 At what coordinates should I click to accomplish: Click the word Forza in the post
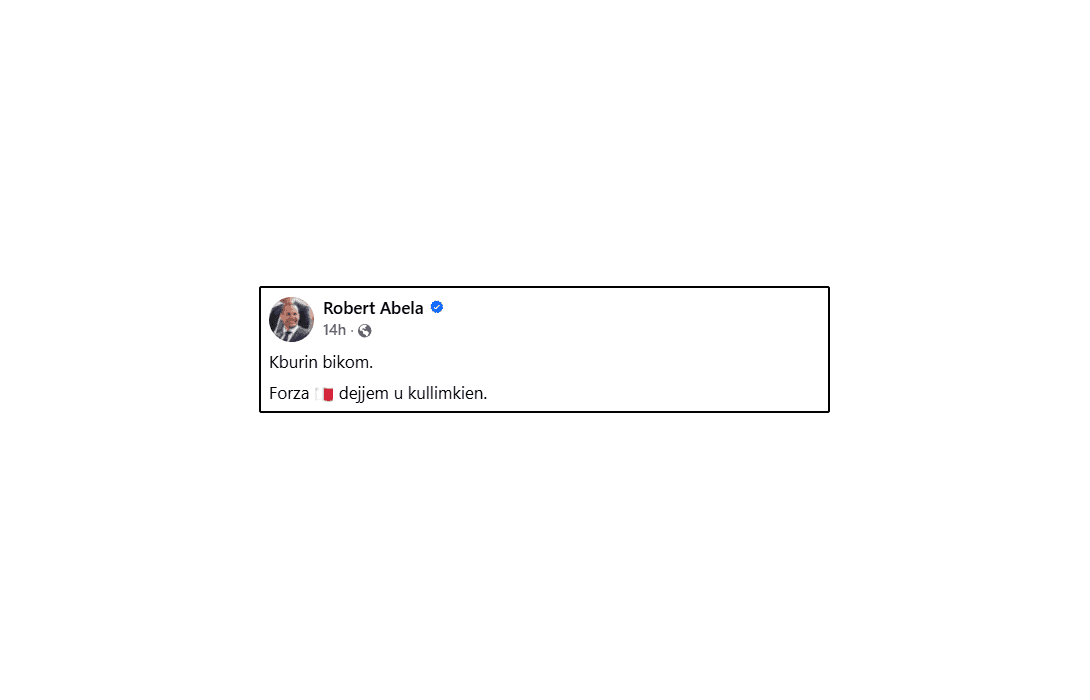pyautogui.click(x=289, y=393)
